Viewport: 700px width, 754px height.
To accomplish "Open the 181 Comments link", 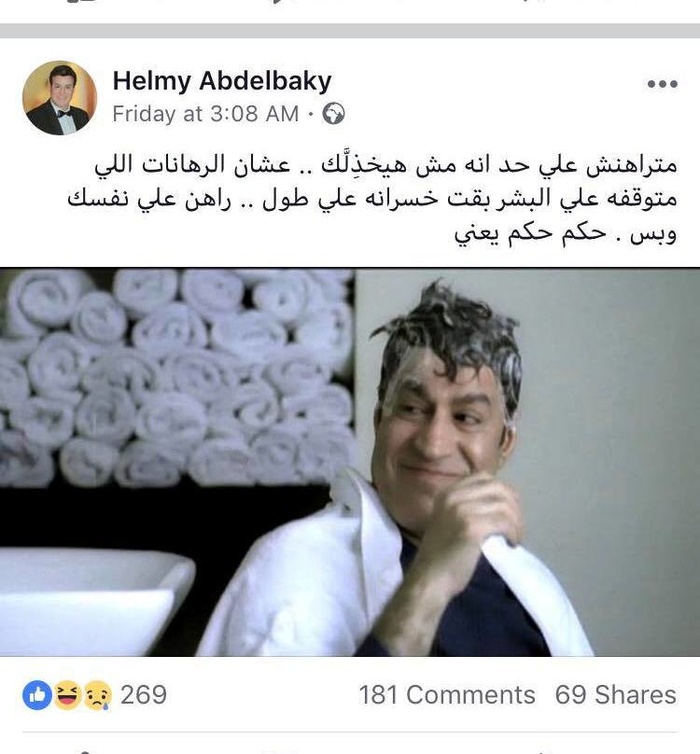I will click(447, 695).
